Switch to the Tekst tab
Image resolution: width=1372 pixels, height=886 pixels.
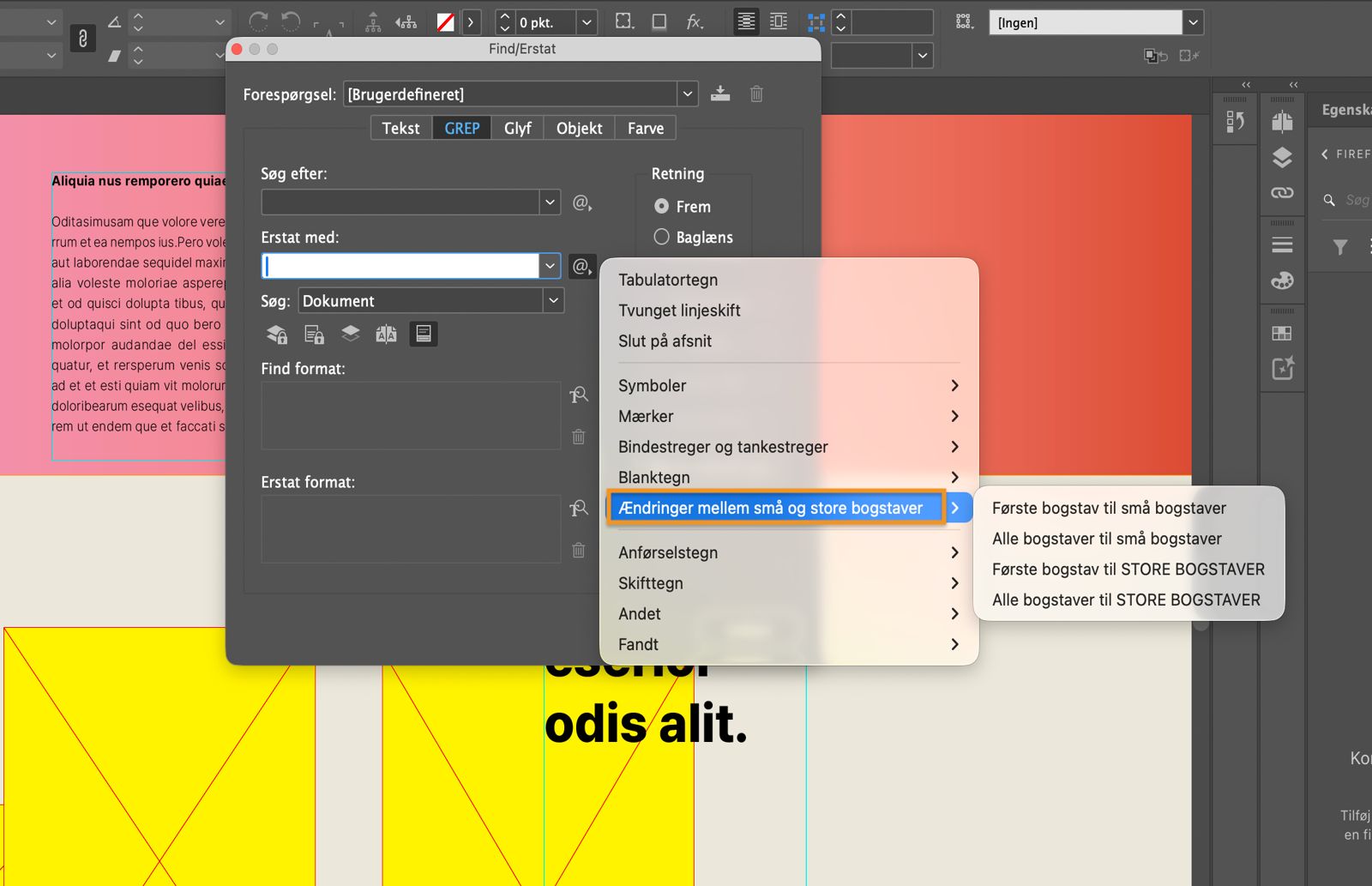pyautogui.click(x=401, y=128)
